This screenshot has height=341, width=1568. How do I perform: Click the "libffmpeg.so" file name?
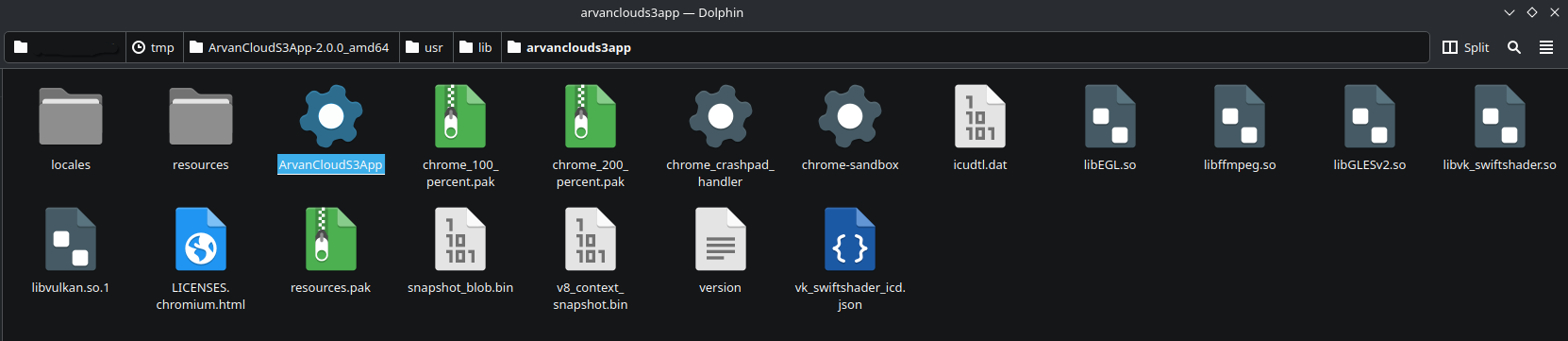tap(1240, 164)
